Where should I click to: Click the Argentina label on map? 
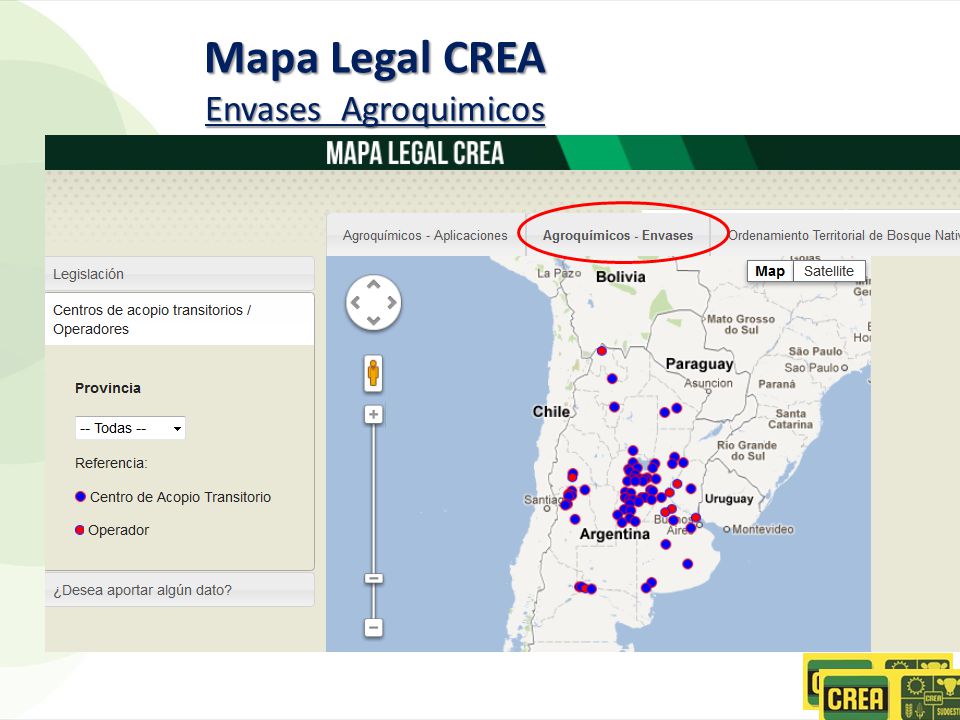pyautogui.click(x=614, y=534)
